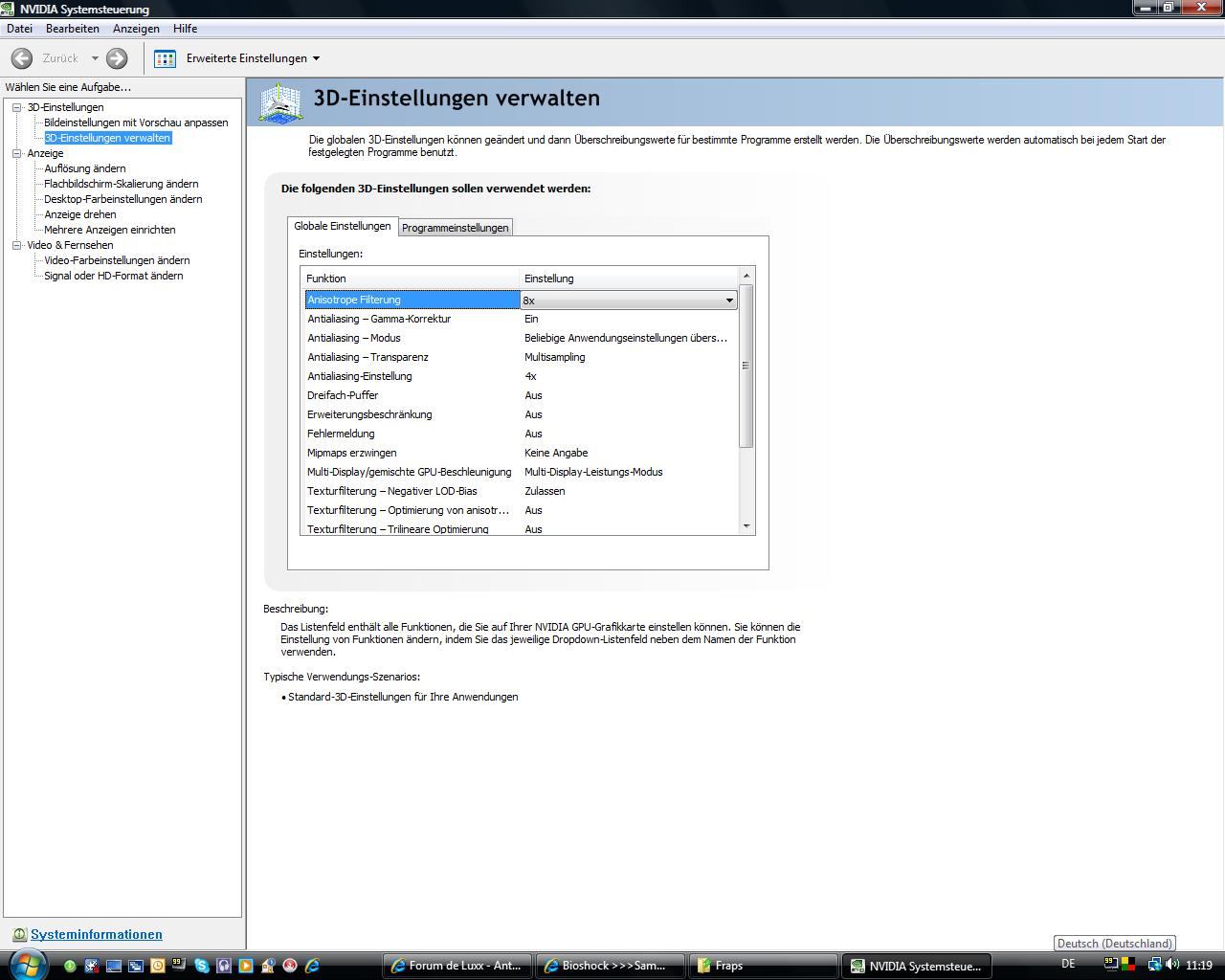Select the Antialiasing – Modus row
The width and height of the screenshot is (1225, 980).
click(522, 338)
